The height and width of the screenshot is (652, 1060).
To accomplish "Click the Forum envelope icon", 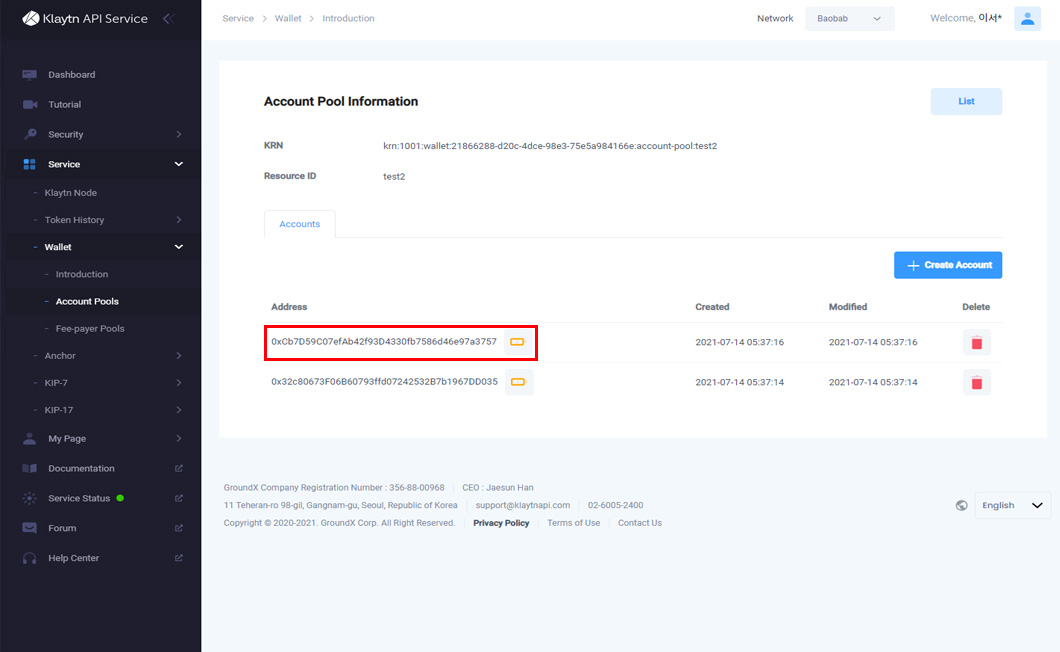I will click(x=29, y=528).
